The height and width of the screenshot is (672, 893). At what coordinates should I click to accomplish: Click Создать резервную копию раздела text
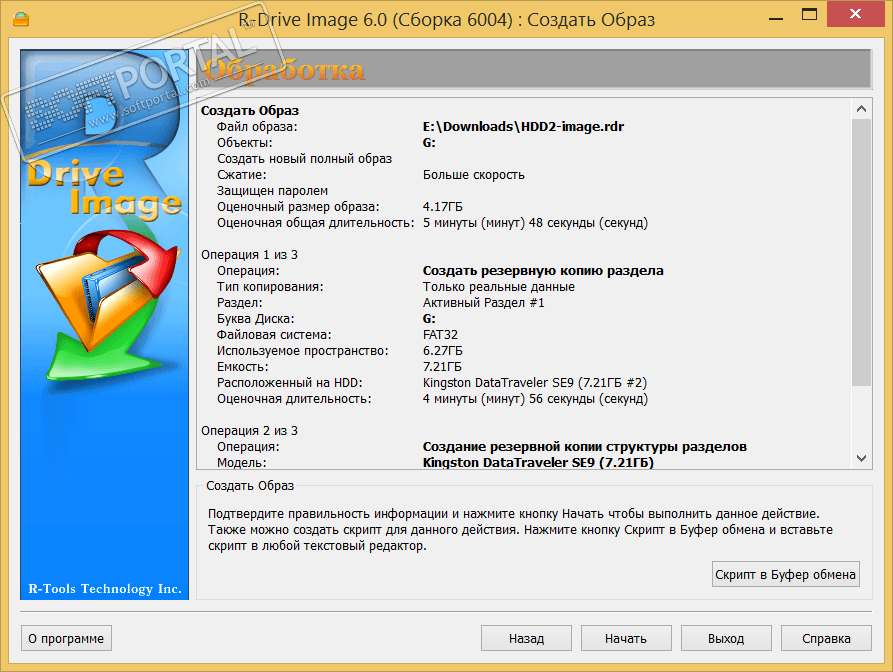[x=543, y=271]
